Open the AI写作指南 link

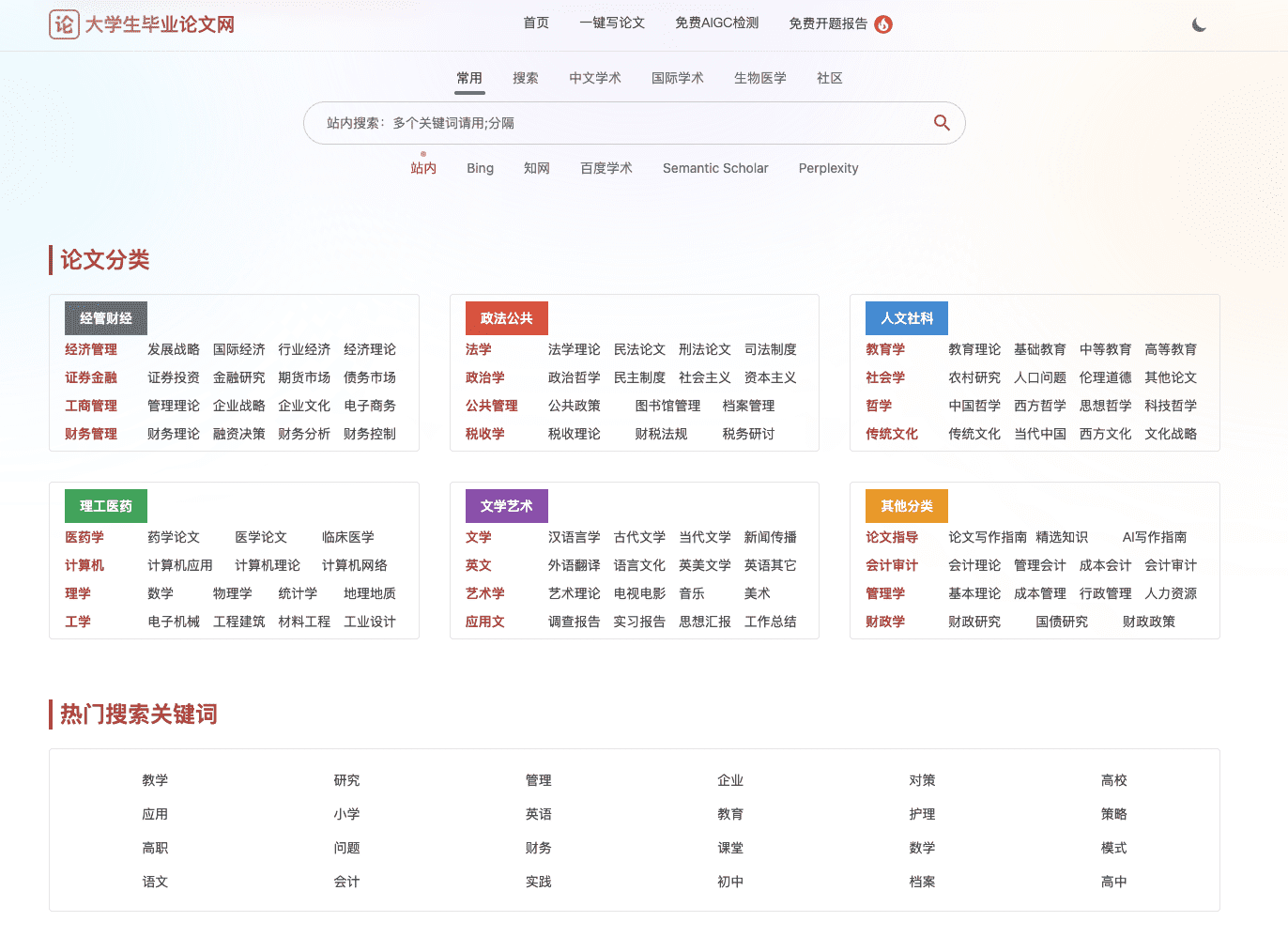[x=1155, y=537]
